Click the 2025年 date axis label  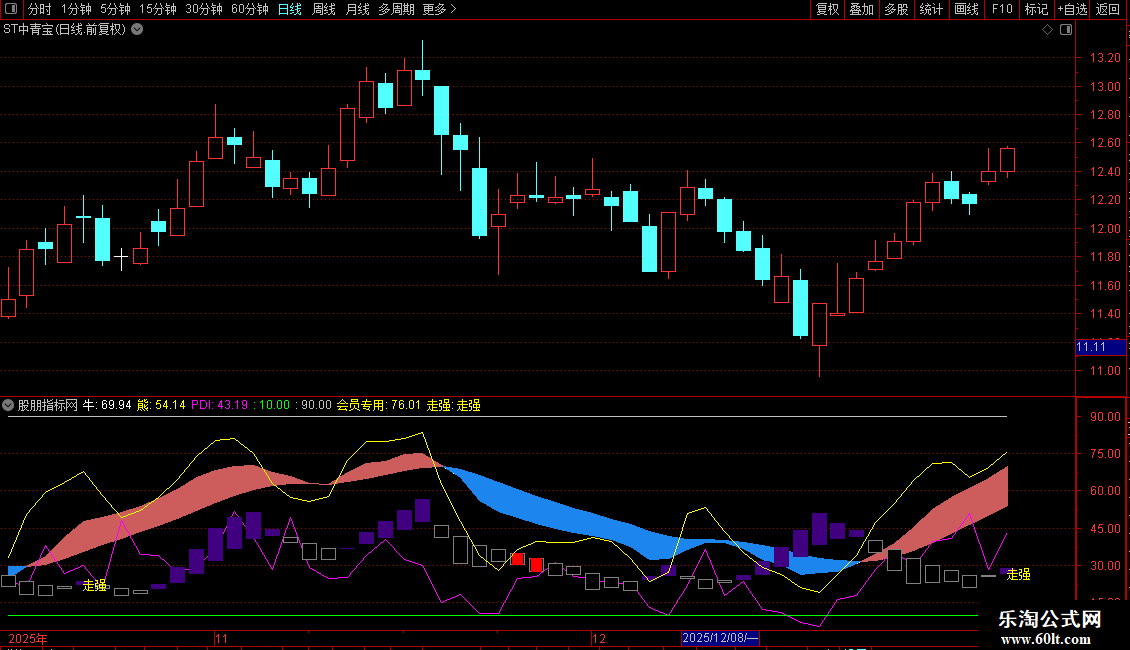tap(27, 638)
